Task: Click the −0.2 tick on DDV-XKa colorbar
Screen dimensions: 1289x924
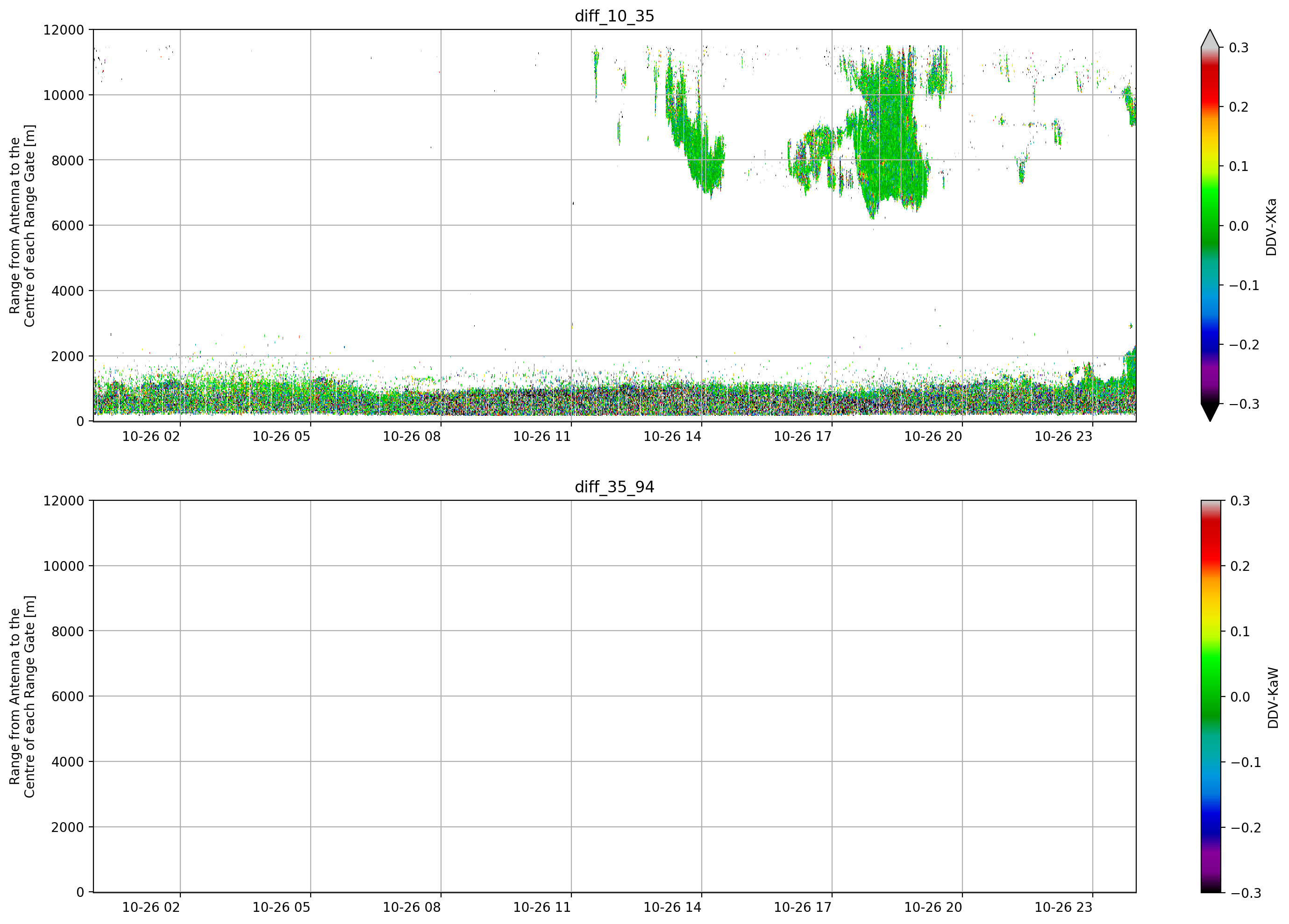Action: point(1244,345)
